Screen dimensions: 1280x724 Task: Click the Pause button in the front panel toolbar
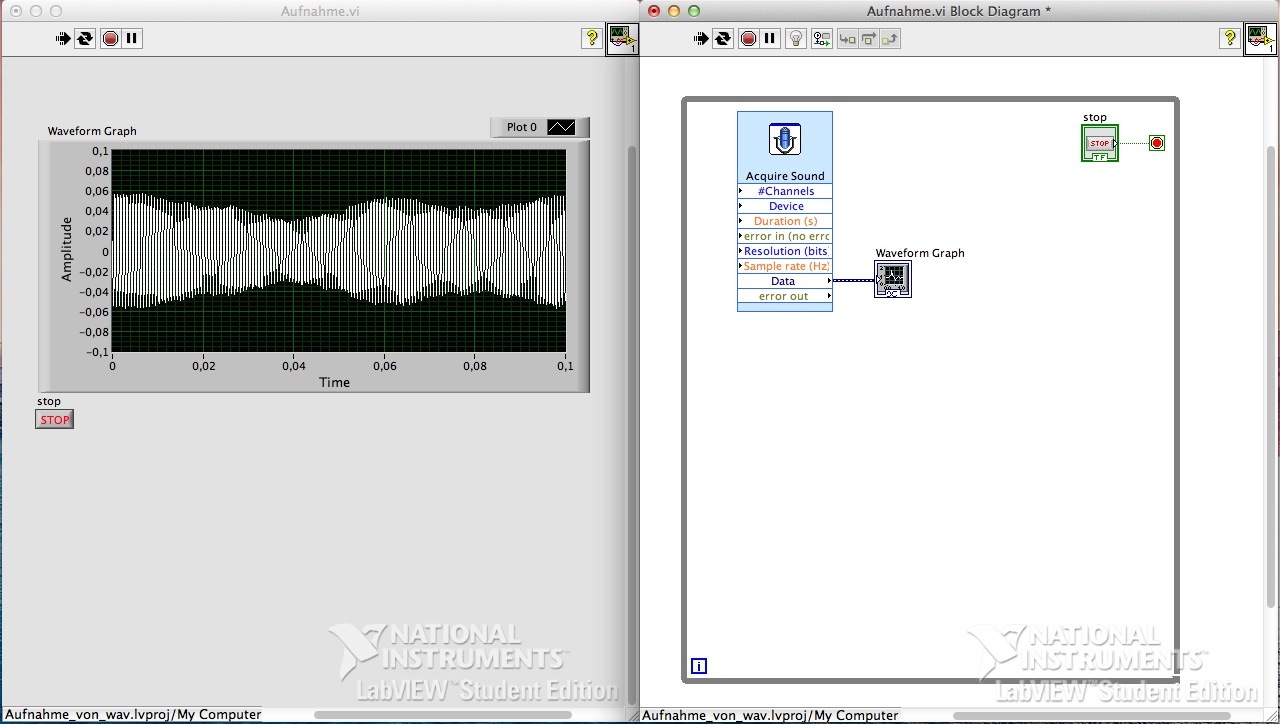132,39
